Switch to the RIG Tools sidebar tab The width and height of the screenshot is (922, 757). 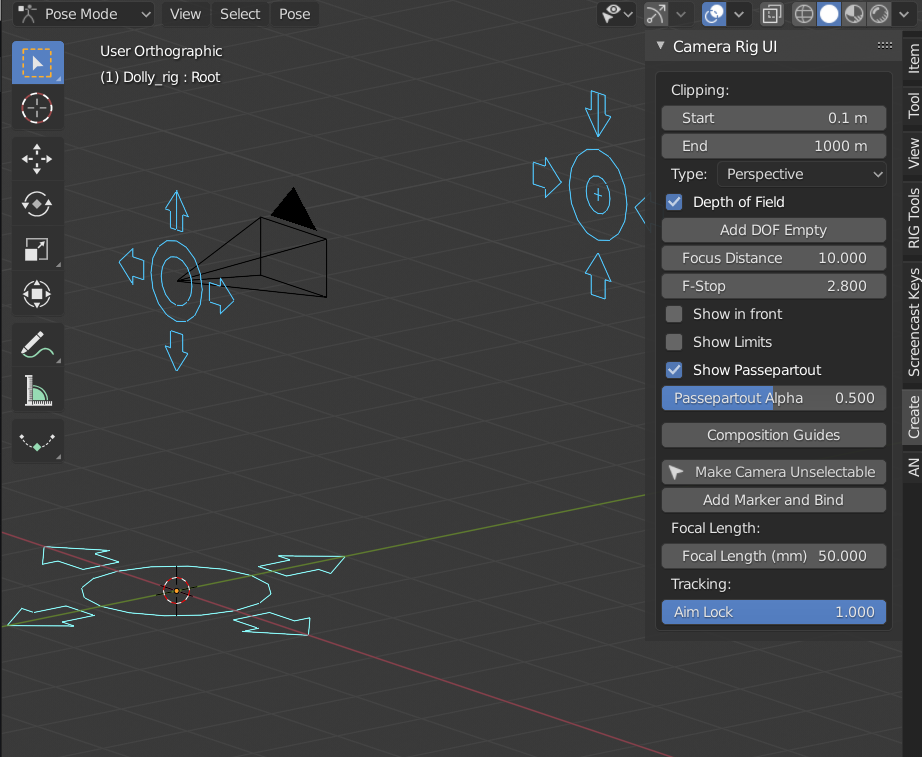click(x=913, y=213)
